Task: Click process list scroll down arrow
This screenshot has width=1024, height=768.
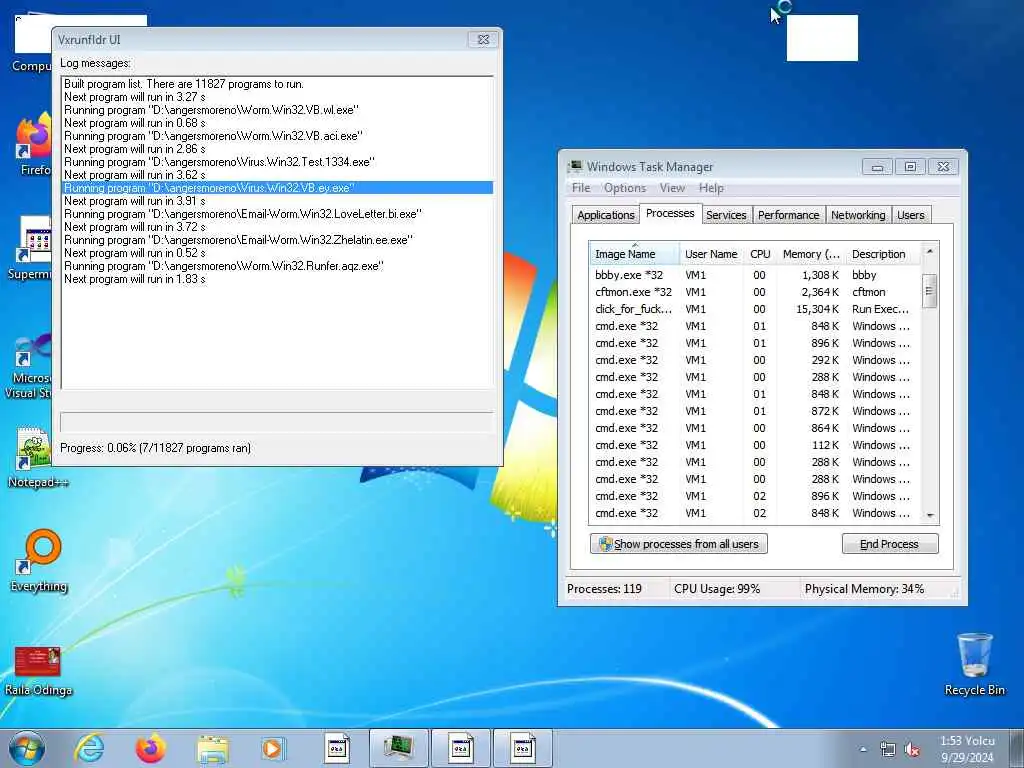Action: 930,515
